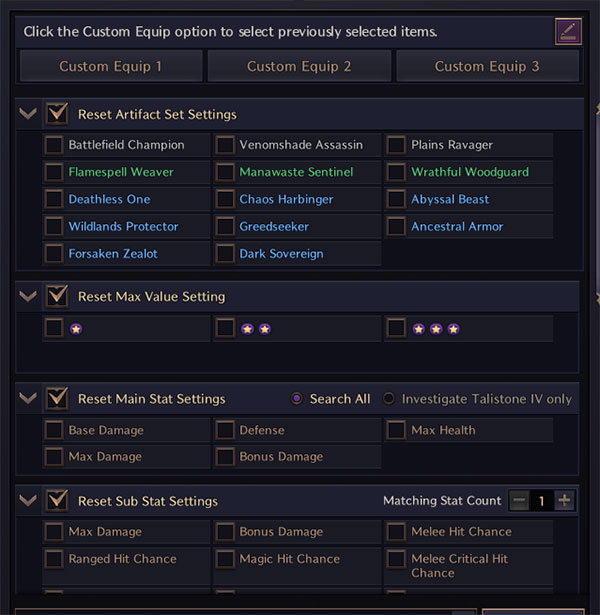
Task: Click the edit pencil icon for custom equip
Action: pos(568,31)
